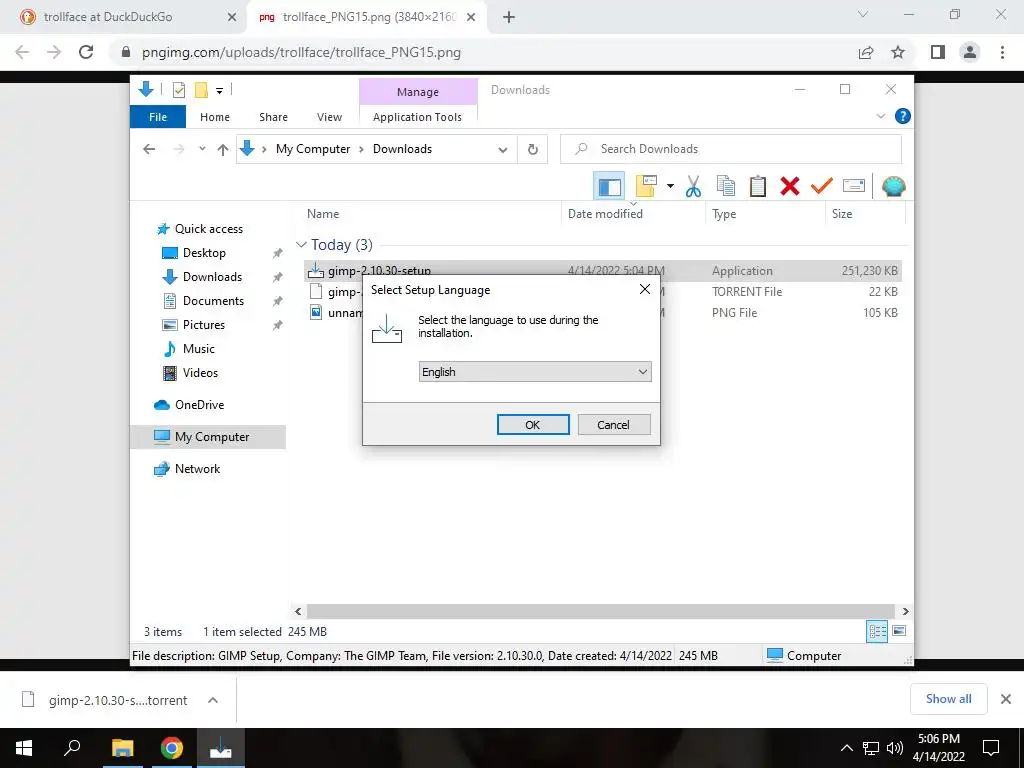Select Downloads in the navigation pane
Viewport: 1024px width, 768px height.
point(212,277)
